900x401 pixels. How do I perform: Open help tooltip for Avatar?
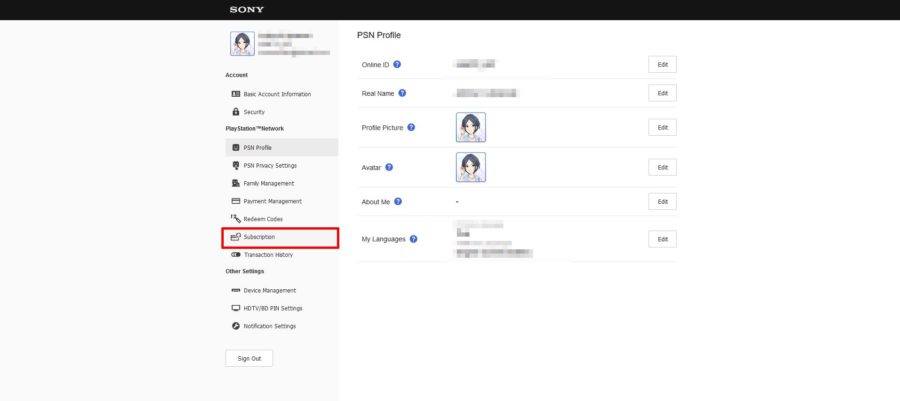tap(389, 168)
